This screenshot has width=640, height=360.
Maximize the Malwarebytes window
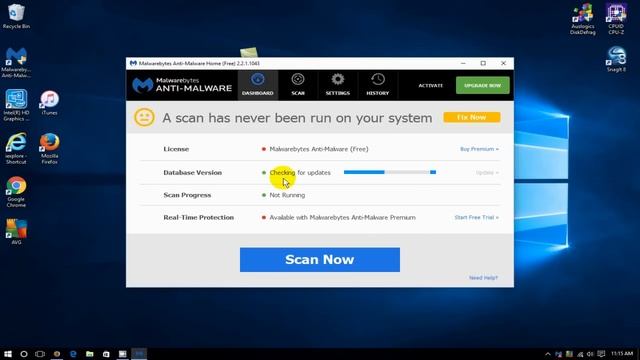(x=483, y=63)
